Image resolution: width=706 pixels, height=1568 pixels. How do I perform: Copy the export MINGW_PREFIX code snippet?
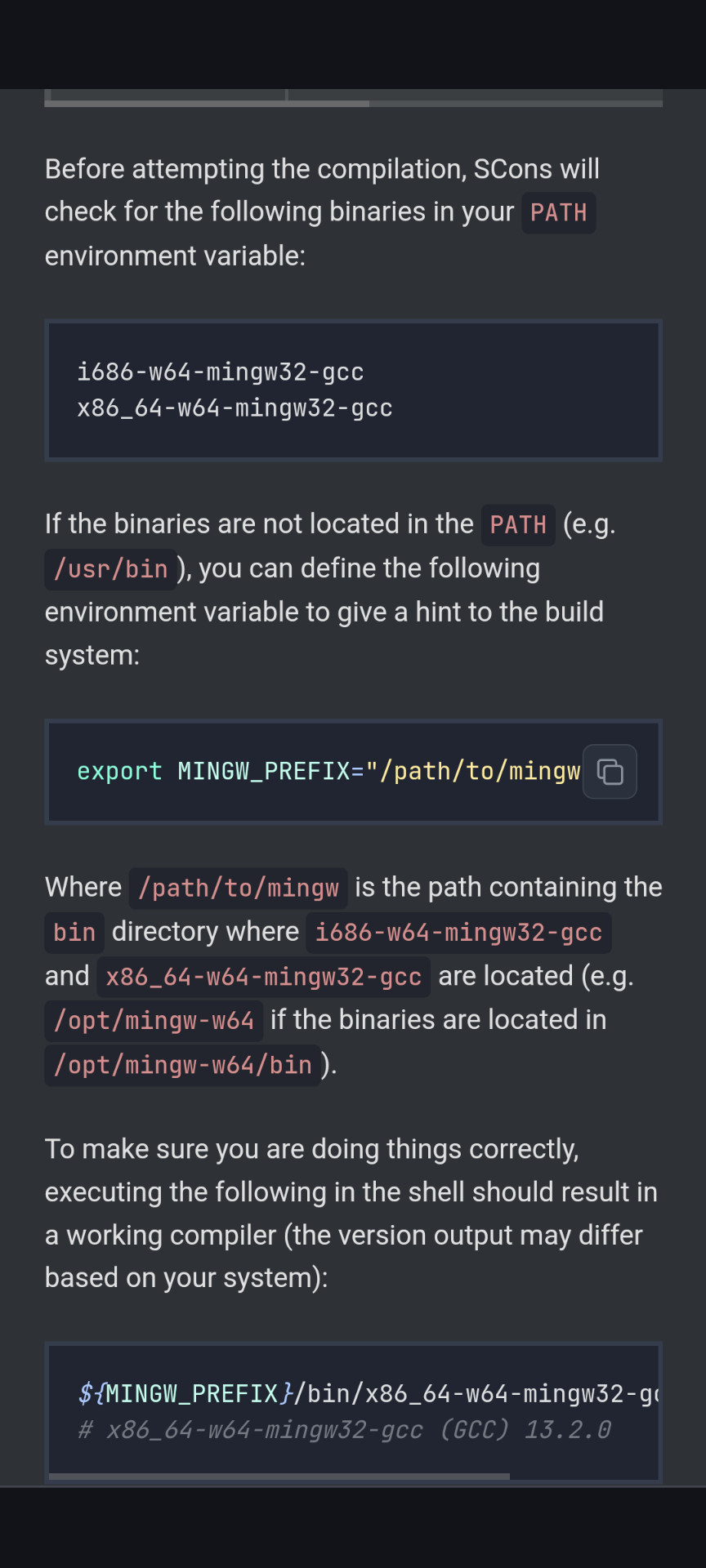(x=610, y=772)
